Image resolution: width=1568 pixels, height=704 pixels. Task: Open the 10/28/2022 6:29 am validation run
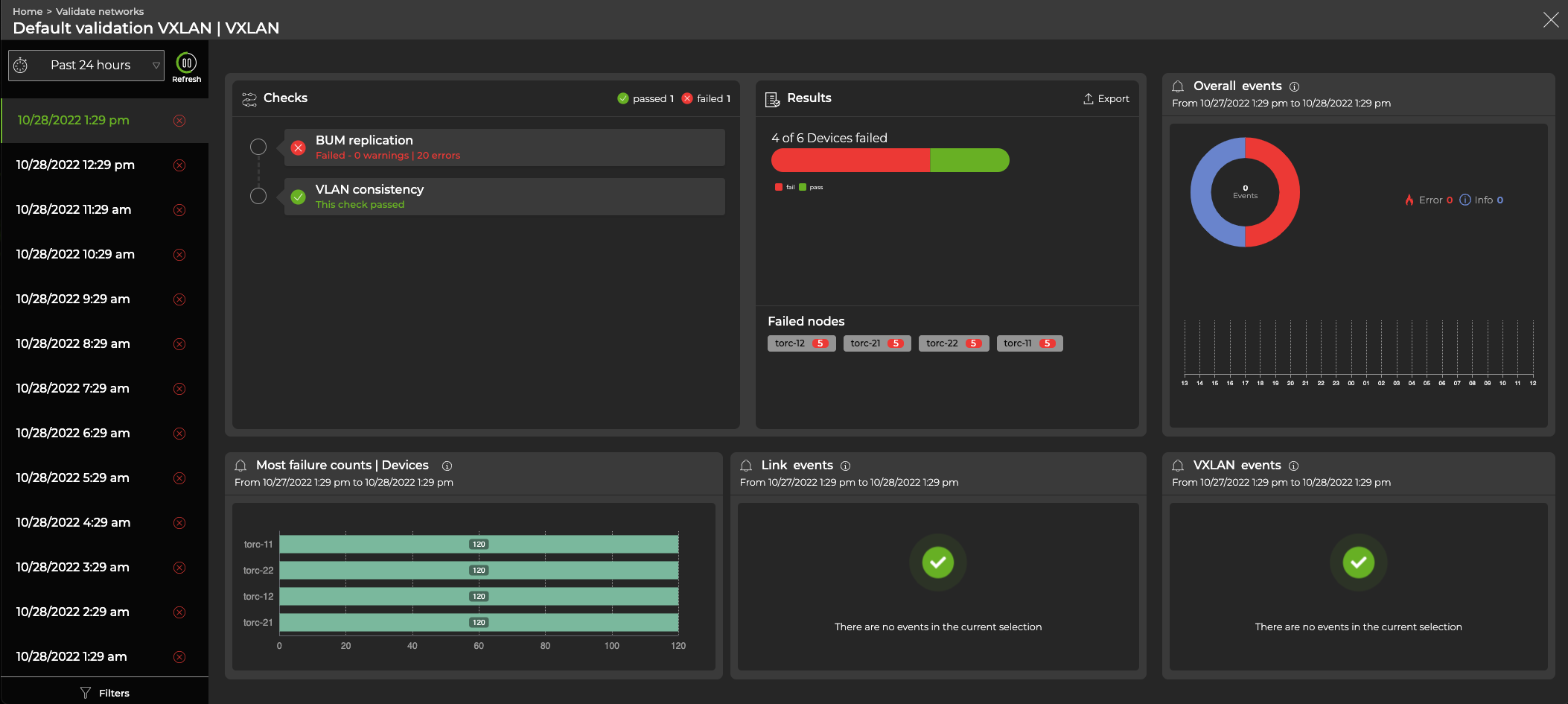(73, 434)
